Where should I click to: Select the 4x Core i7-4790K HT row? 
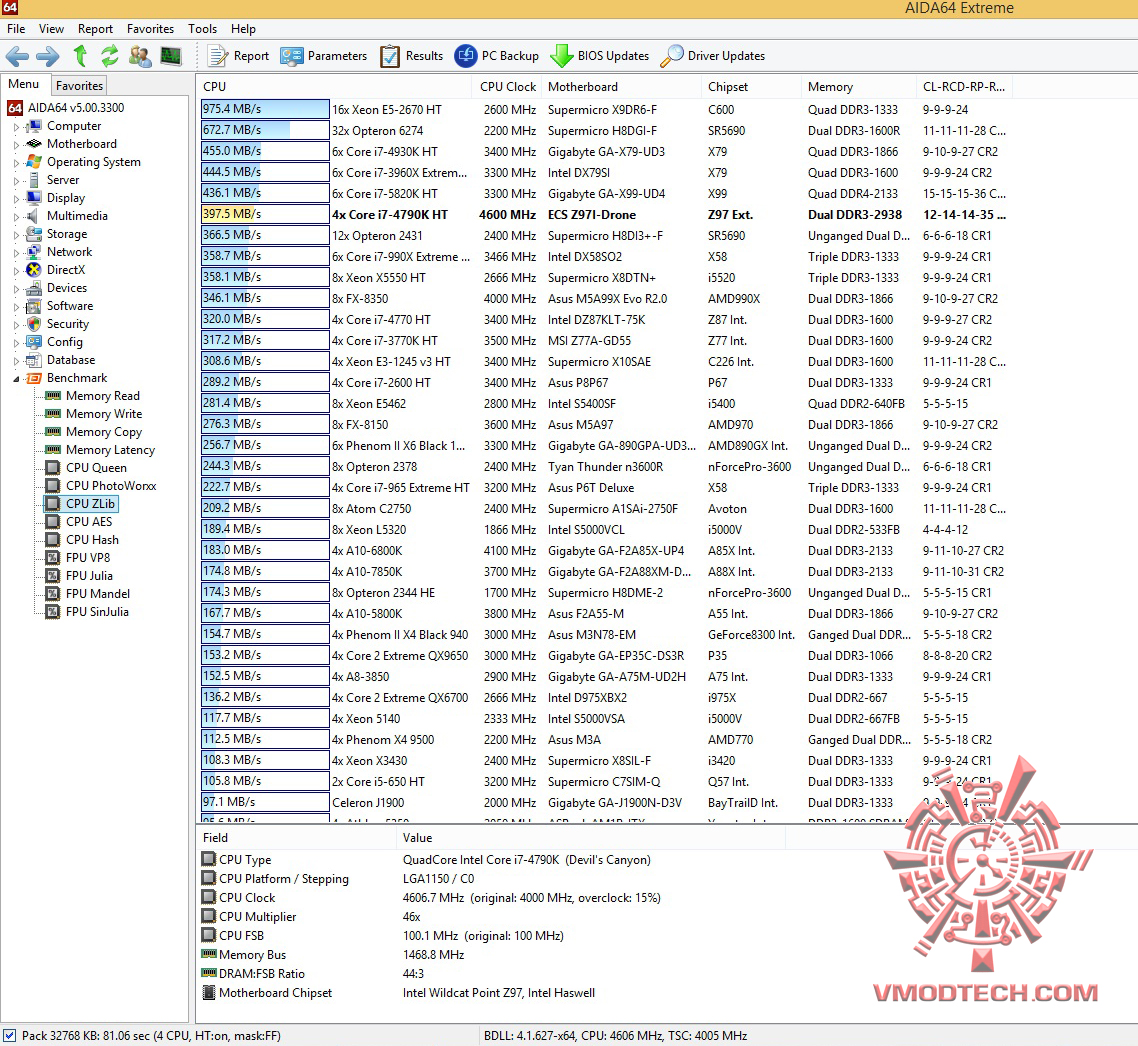[x=606, y=215]
